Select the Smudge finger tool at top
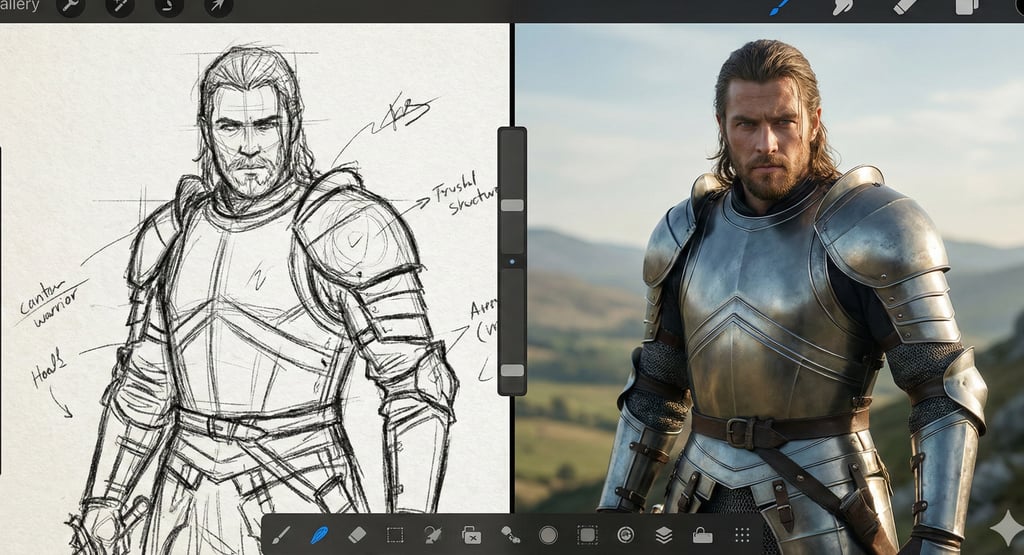The image size is (1024, 555). [842, 7]
